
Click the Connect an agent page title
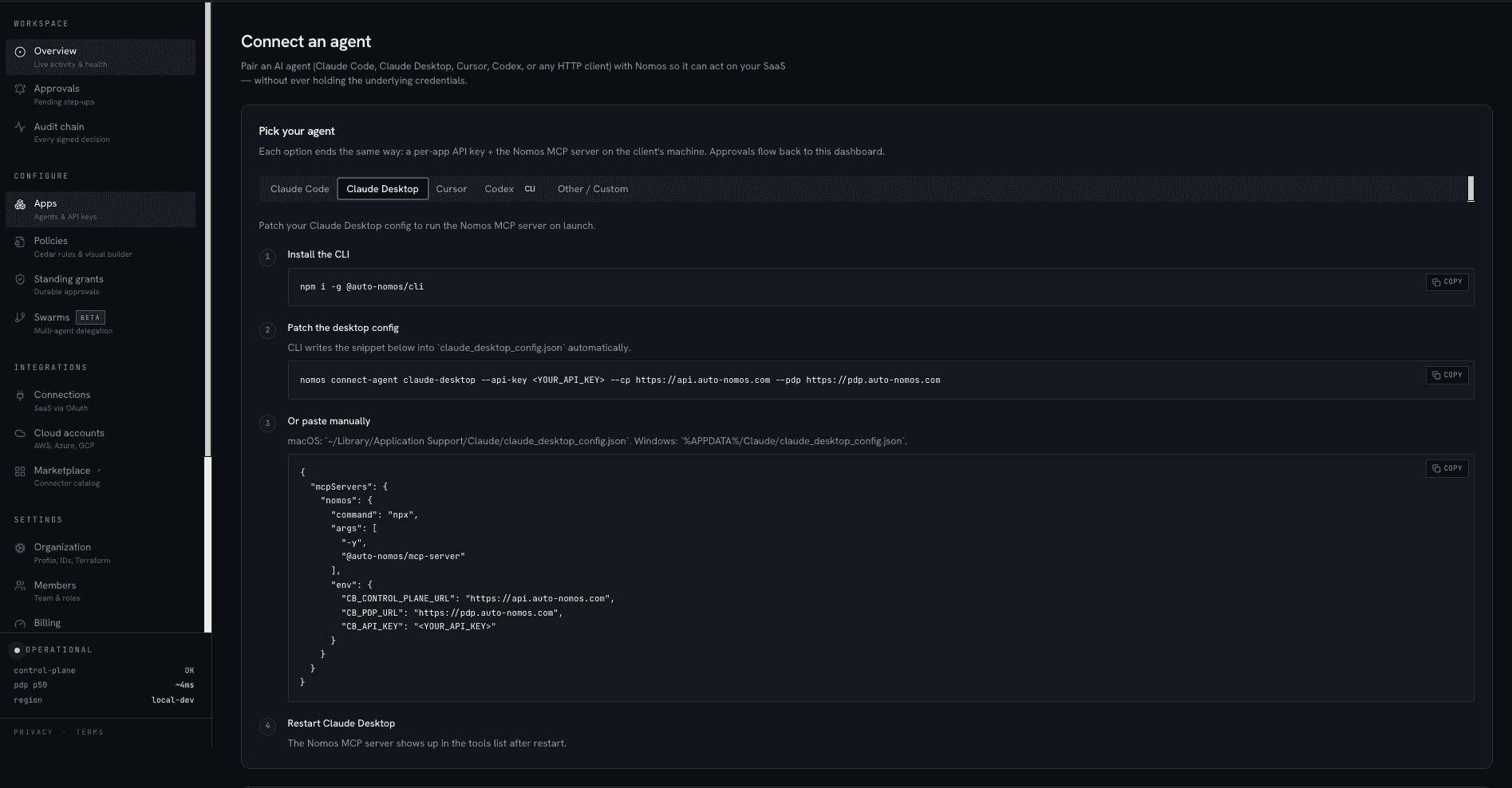306,41
